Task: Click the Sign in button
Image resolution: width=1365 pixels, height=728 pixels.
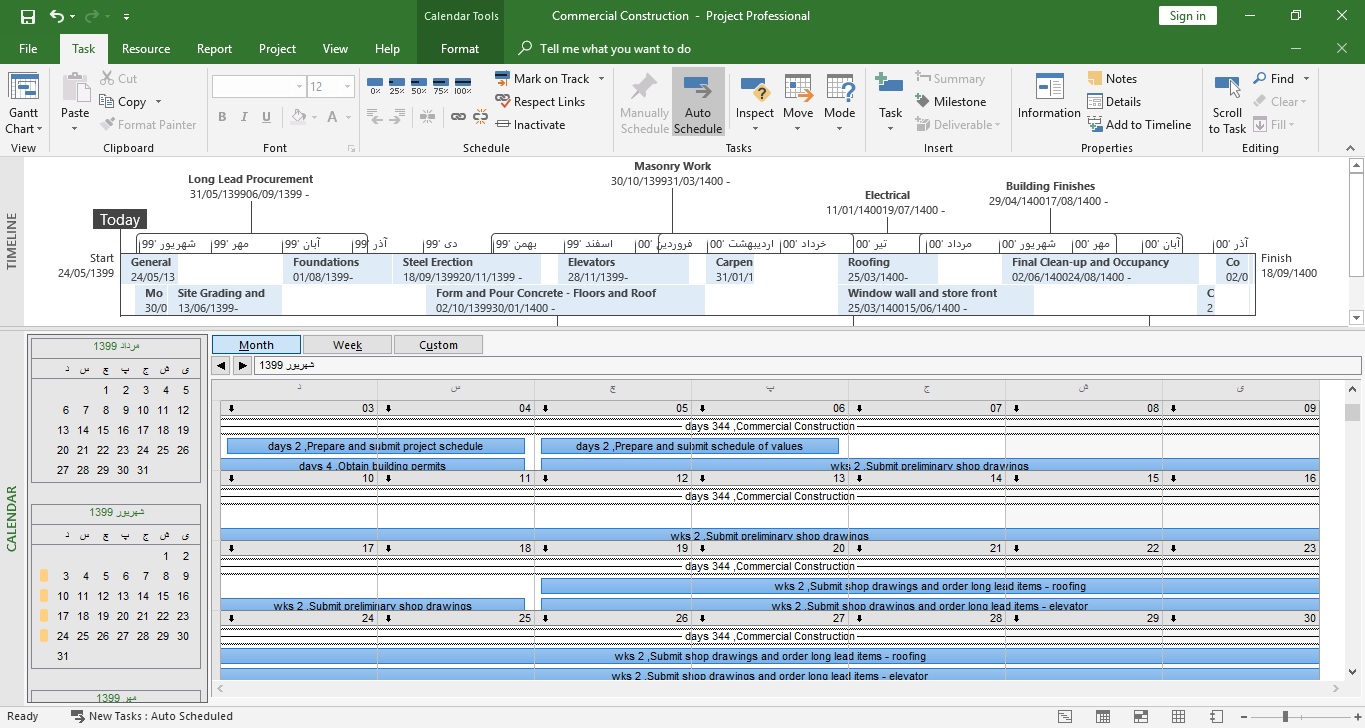Action: click(1187, 16)
